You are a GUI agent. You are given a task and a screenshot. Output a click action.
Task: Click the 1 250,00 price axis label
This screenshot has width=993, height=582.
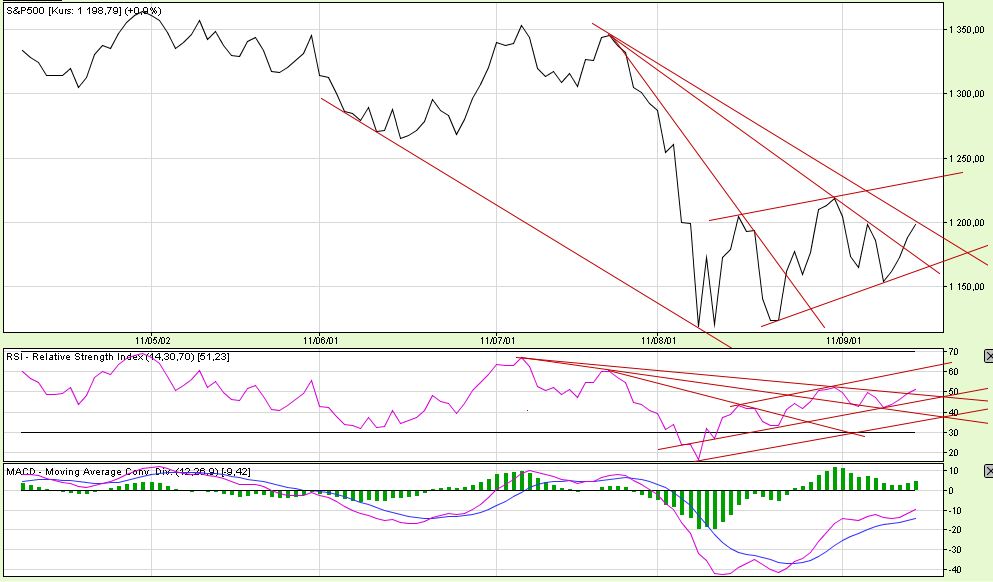tap(967, 158)
